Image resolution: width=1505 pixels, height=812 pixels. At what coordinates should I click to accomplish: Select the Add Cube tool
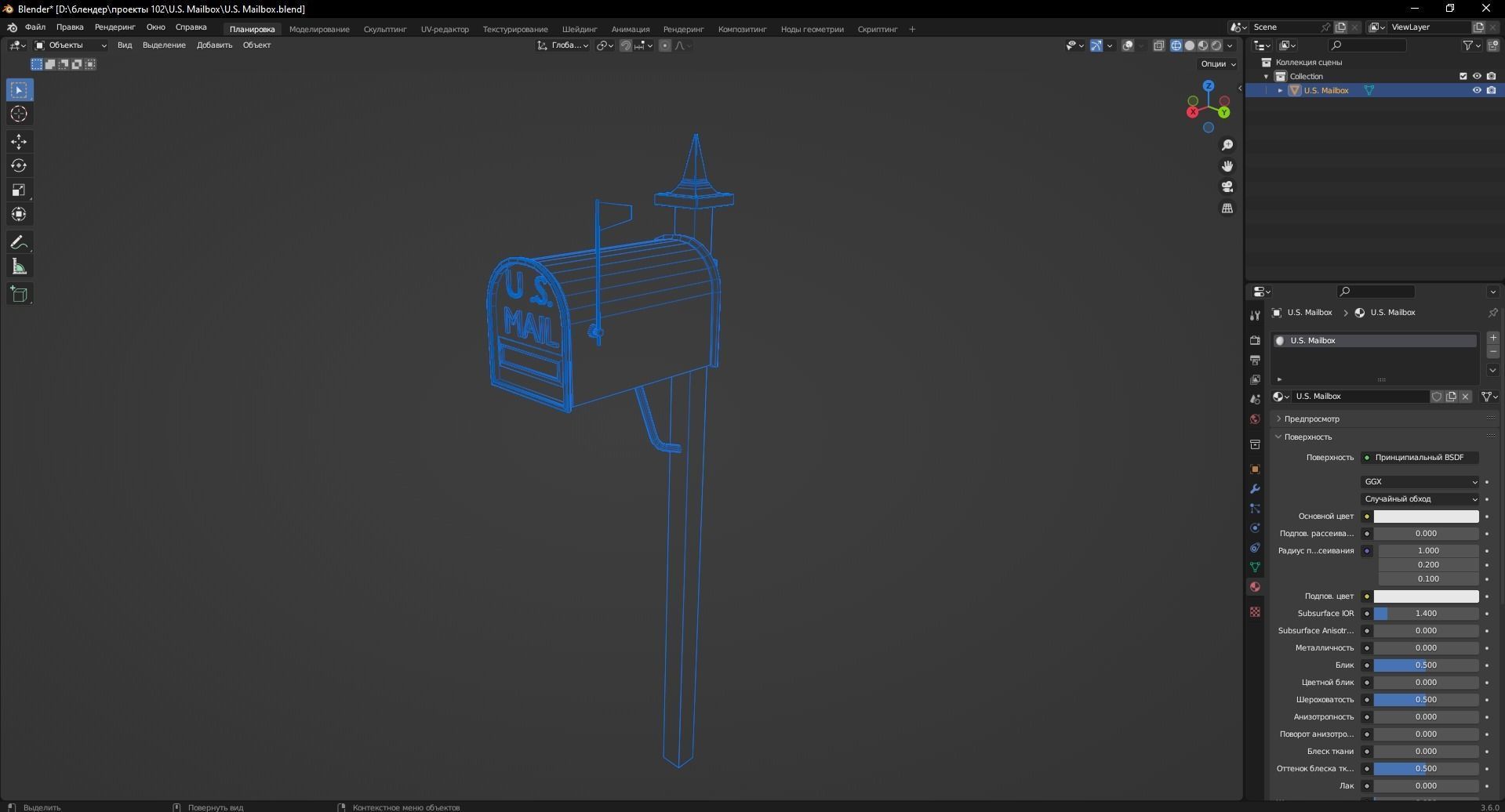pos(19,294)
